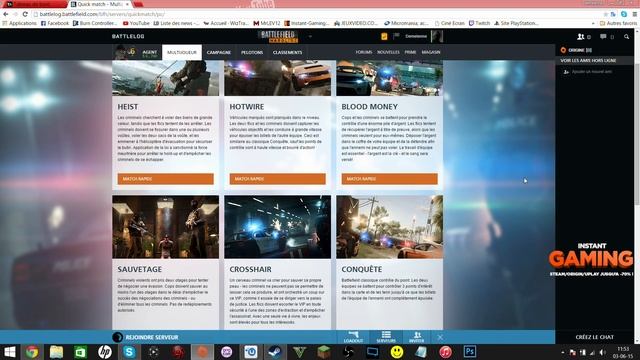Image resolution: width=640 pixels, height=360 pixels.
Task: Open Windows Start button
Action: pos(9,352)
